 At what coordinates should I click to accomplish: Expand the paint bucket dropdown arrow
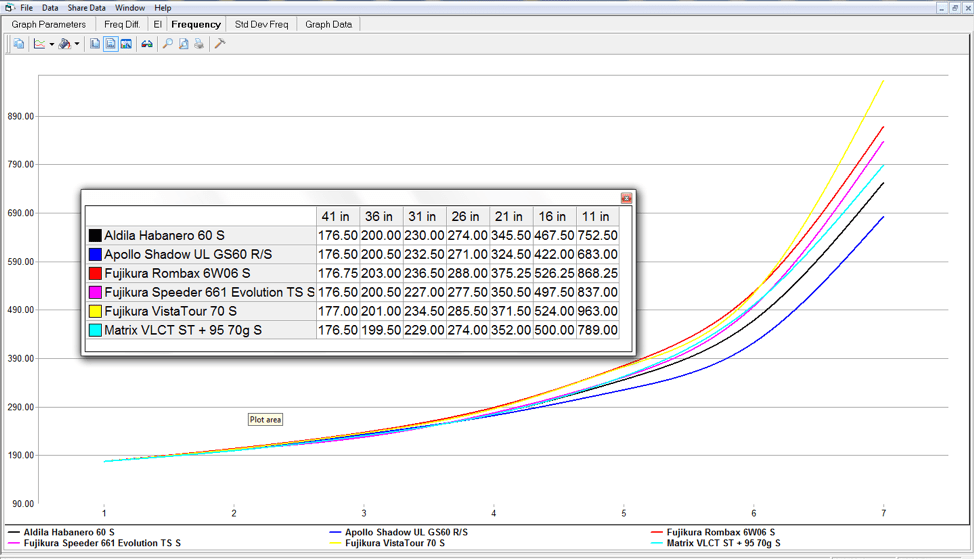[77, 44]
